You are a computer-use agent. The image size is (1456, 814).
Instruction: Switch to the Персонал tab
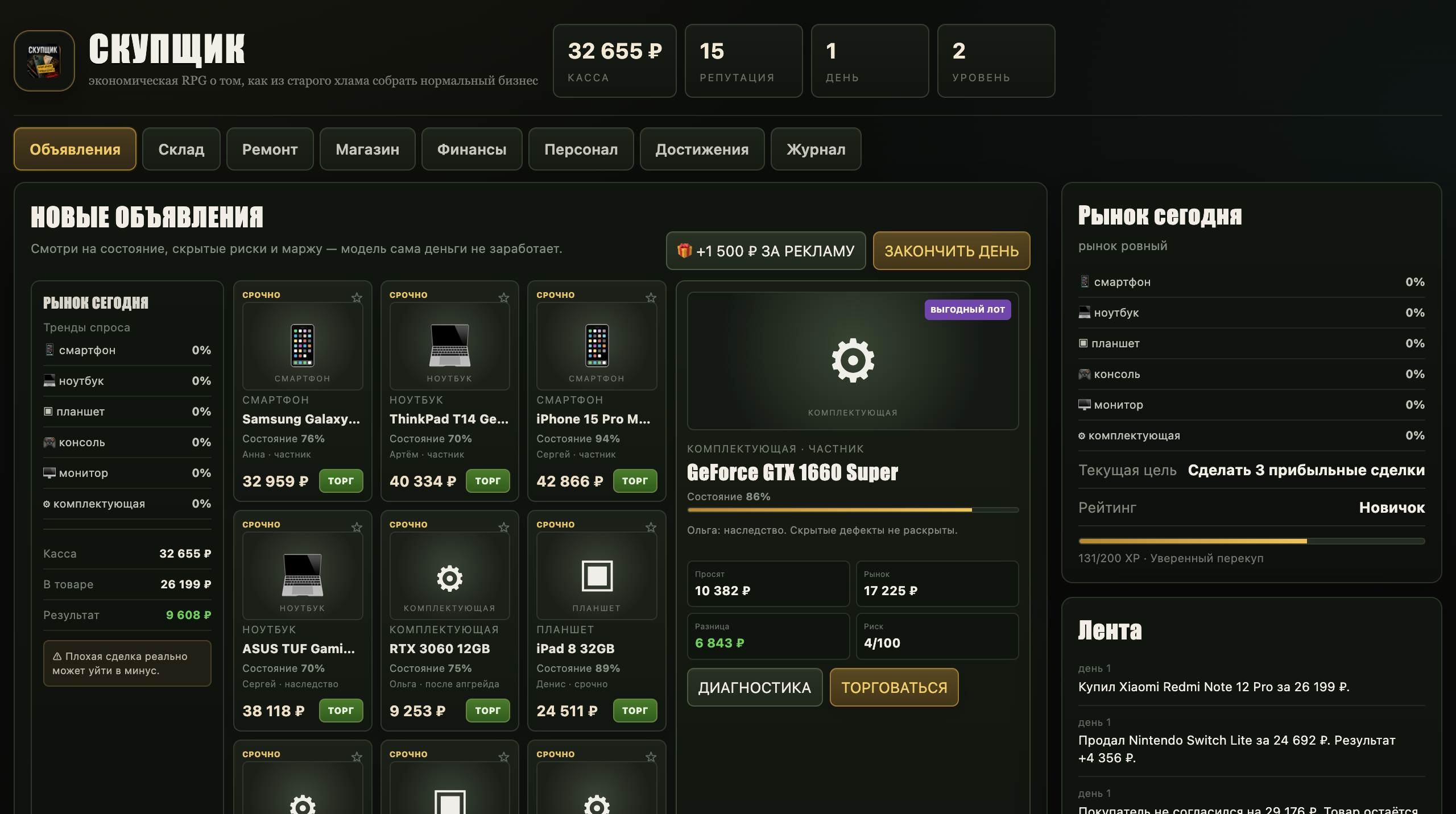click(581, 149)
